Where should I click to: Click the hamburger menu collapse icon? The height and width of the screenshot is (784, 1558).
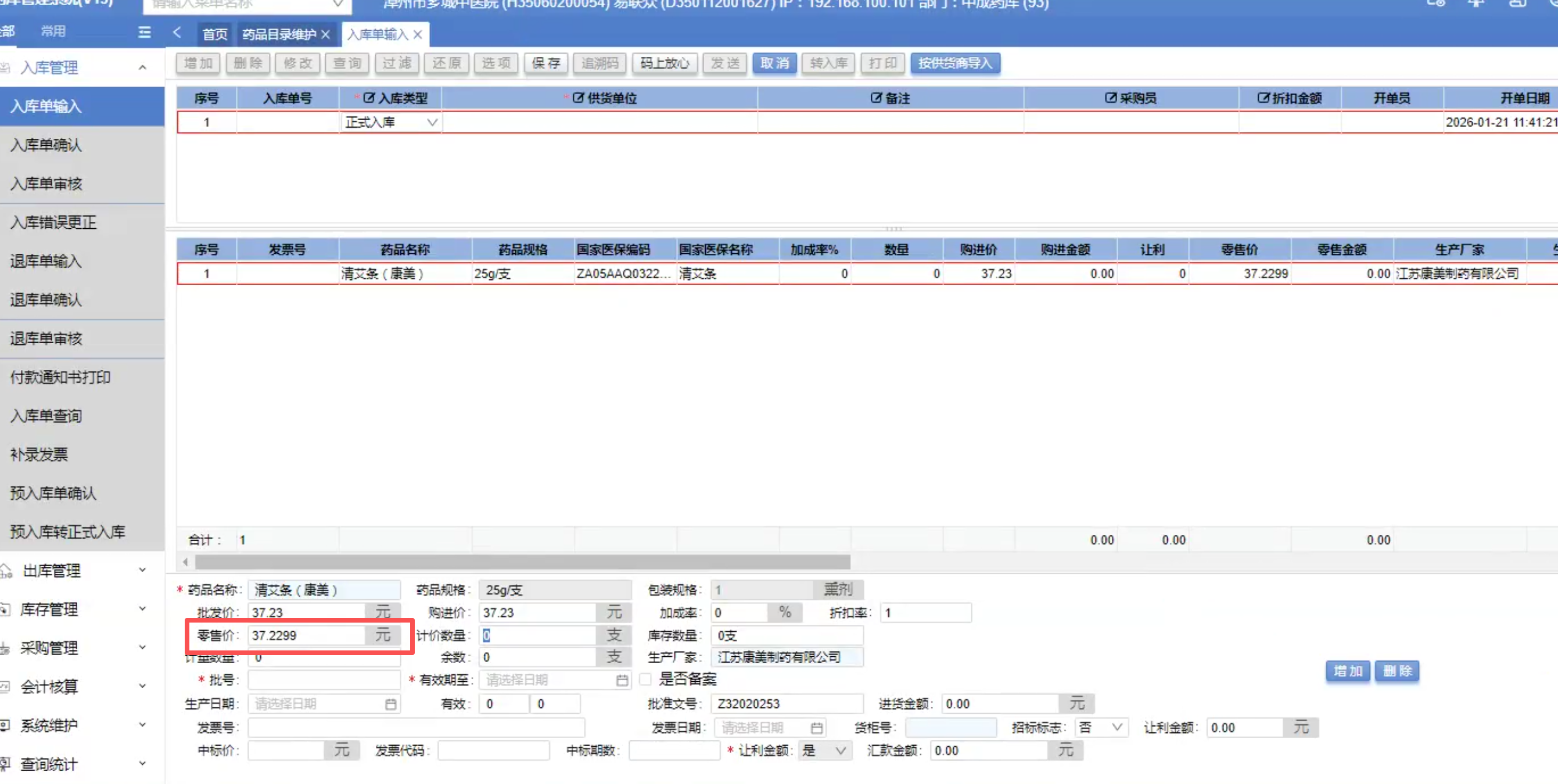coord(144,32)
